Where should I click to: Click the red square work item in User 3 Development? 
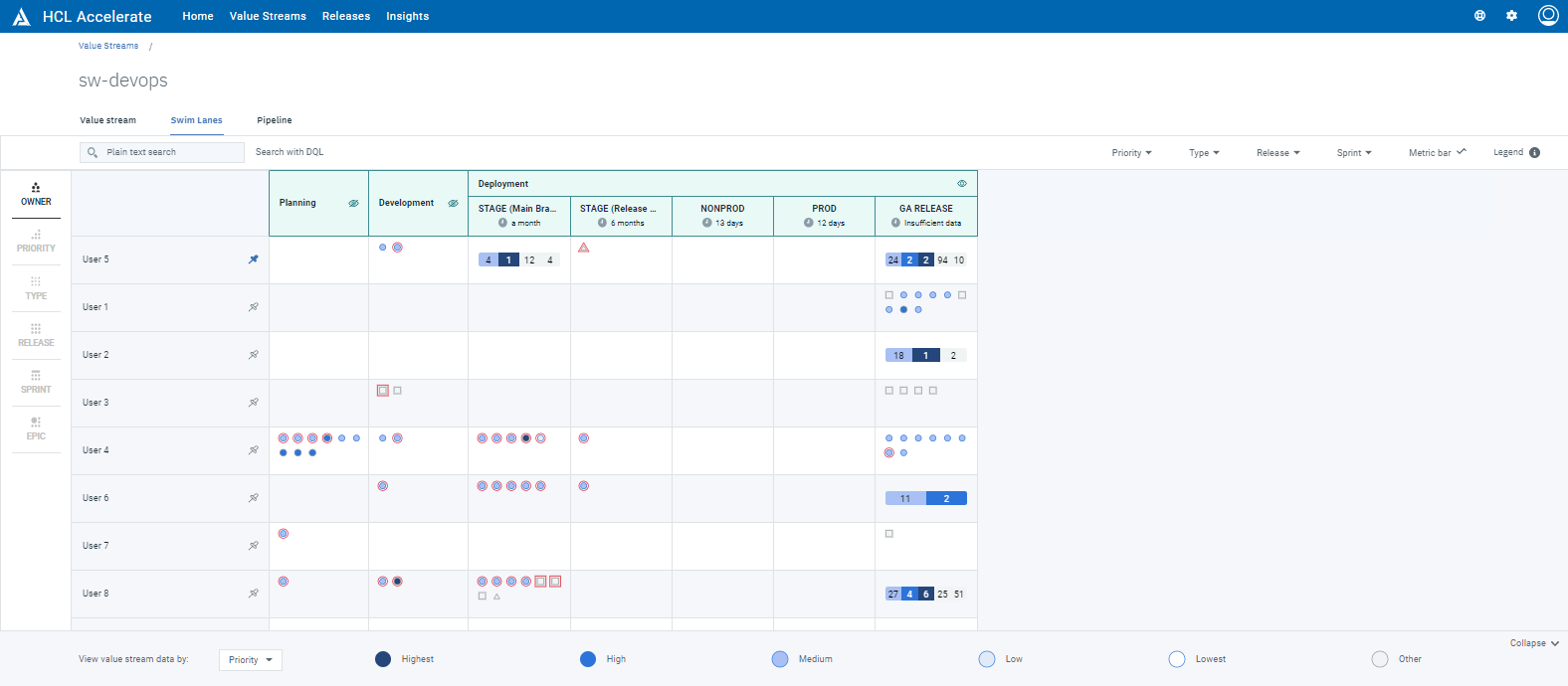[x=383, y=391]
